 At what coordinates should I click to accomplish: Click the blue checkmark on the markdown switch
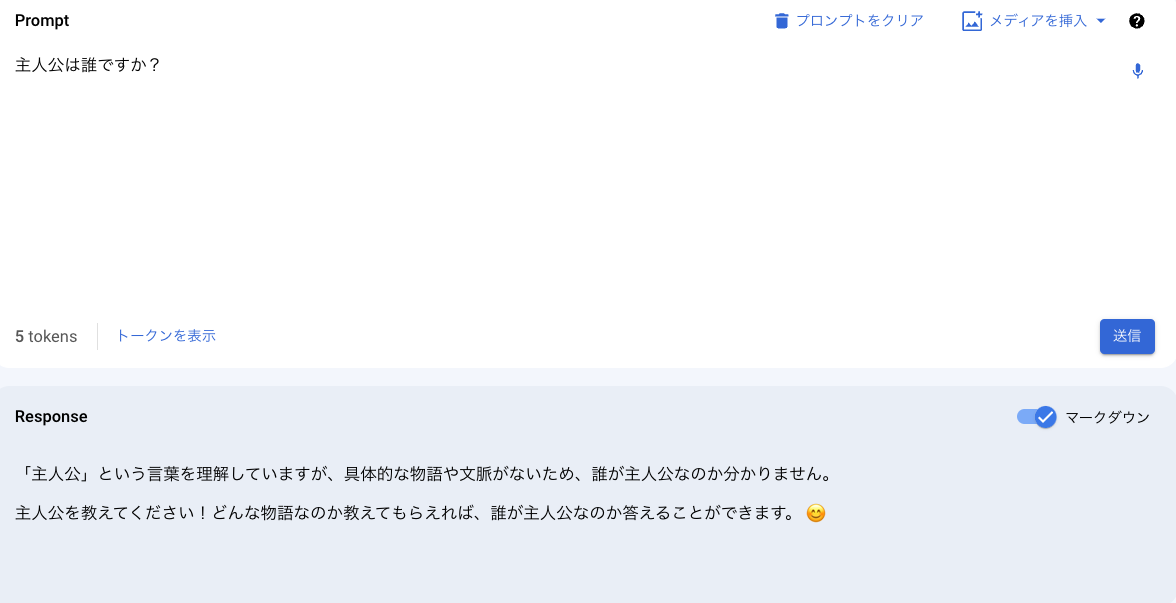pyautogui.click(x=1044, y=417)
